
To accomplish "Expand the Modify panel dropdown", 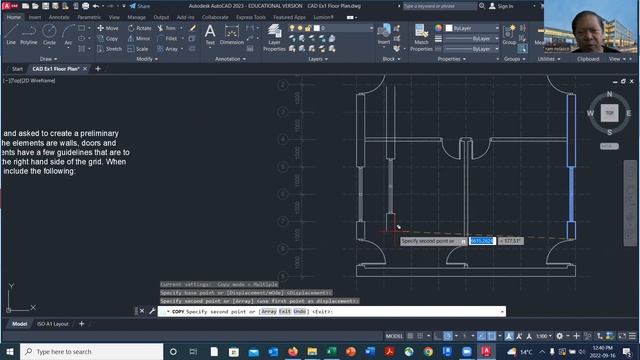I will (147, 59).
